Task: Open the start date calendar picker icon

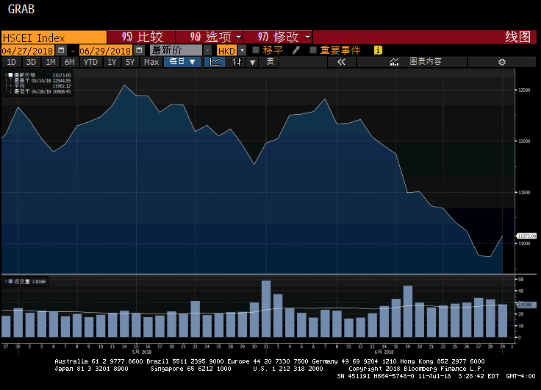Action: [x=61, y=50]
